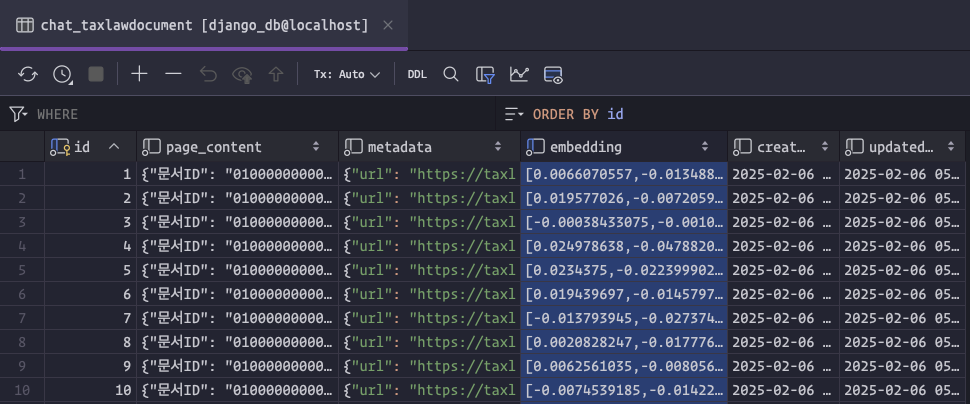Click the page_content column type icon

pyautogui.click(x=151, y=147)
